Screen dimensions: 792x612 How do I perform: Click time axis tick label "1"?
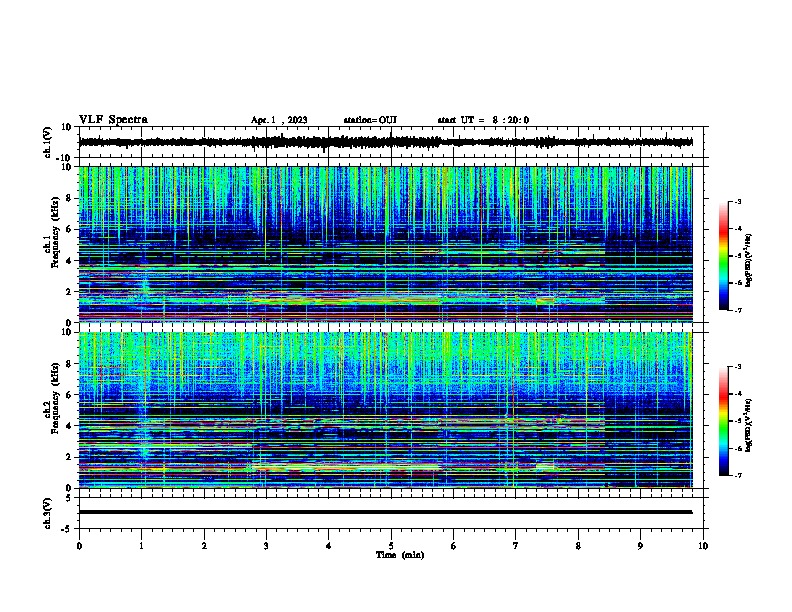pos(141,546)
